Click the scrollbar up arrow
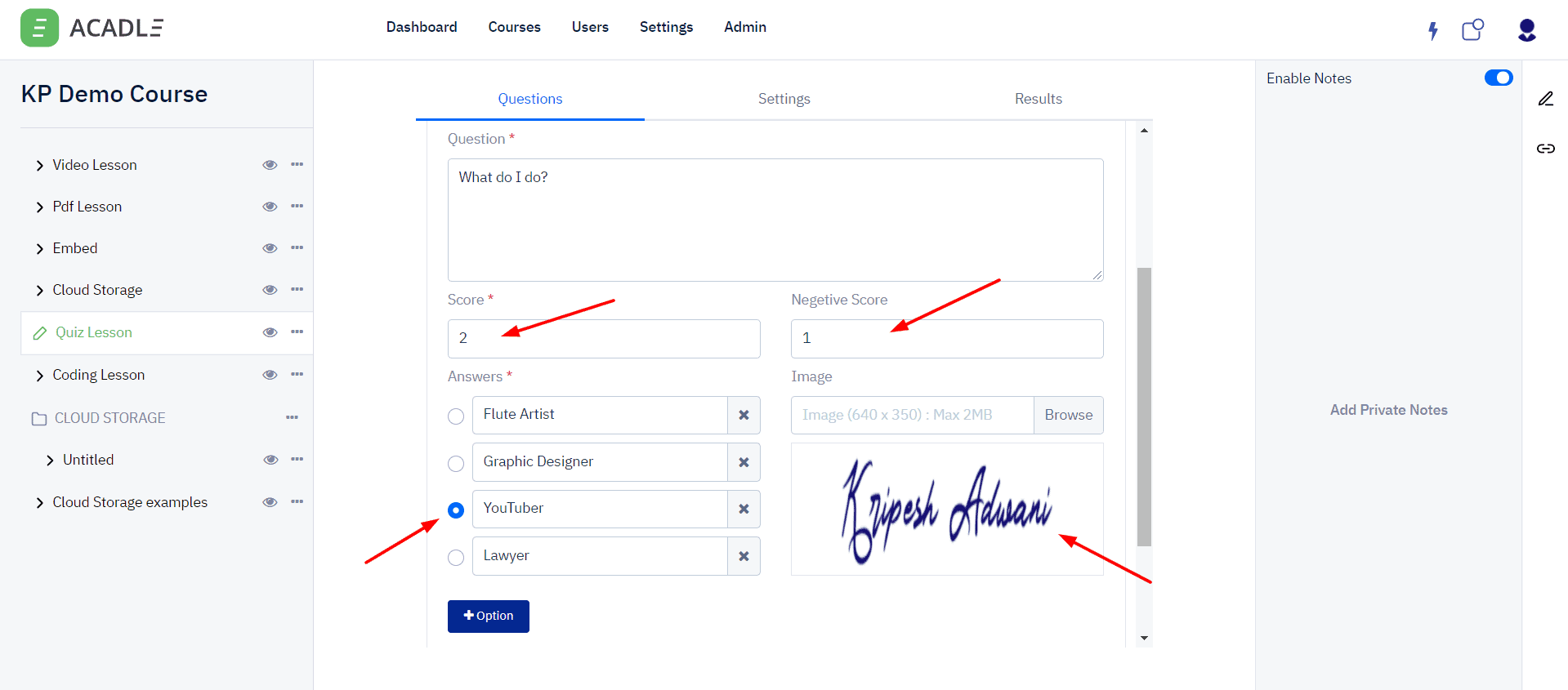The height and width of the screenshot is (690, 1568). (x=1144, y=130)
